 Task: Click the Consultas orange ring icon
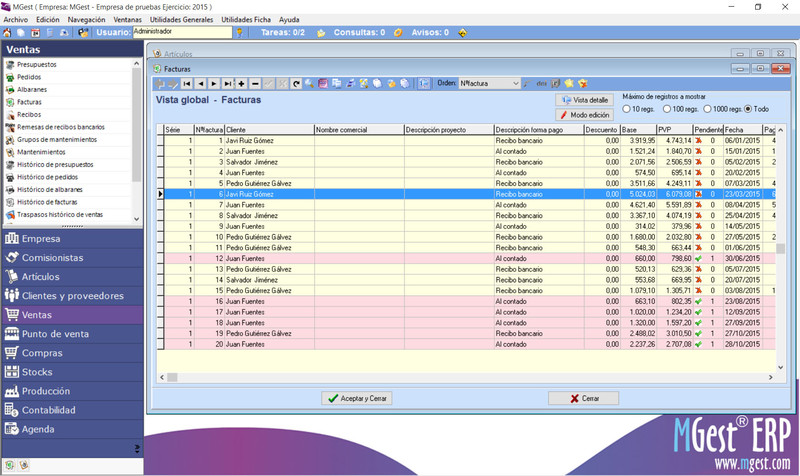(x=398, y=33)
